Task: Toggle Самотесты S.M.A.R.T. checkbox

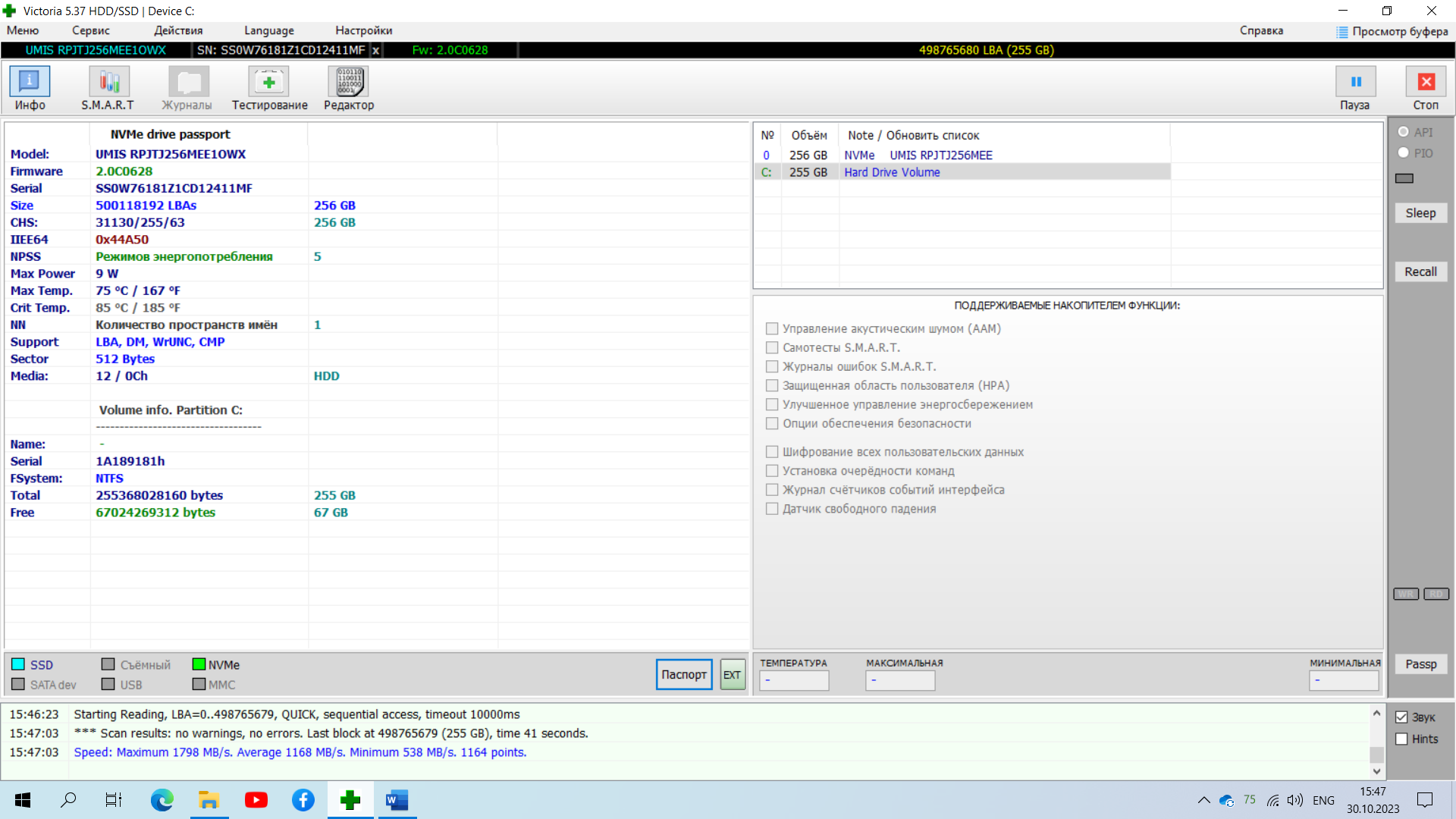Action: coord(772,347)
